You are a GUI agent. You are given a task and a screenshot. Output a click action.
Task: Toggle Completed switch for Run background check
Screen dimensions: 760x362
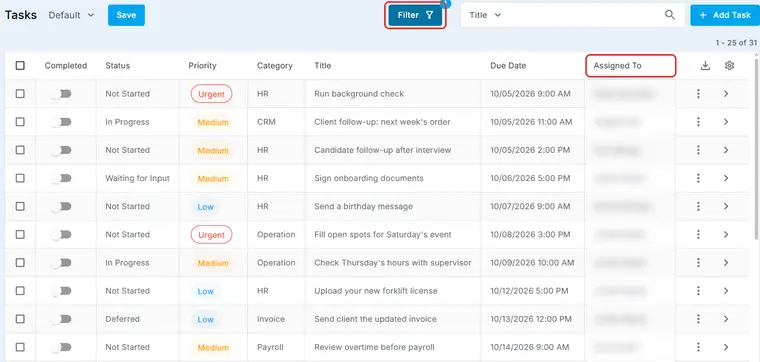coord(62,94)
